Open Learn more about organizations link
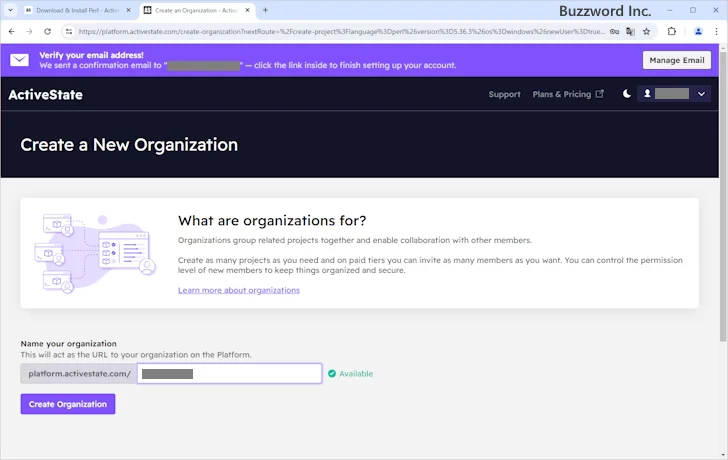The image size is (728, 460). (239, 290)
